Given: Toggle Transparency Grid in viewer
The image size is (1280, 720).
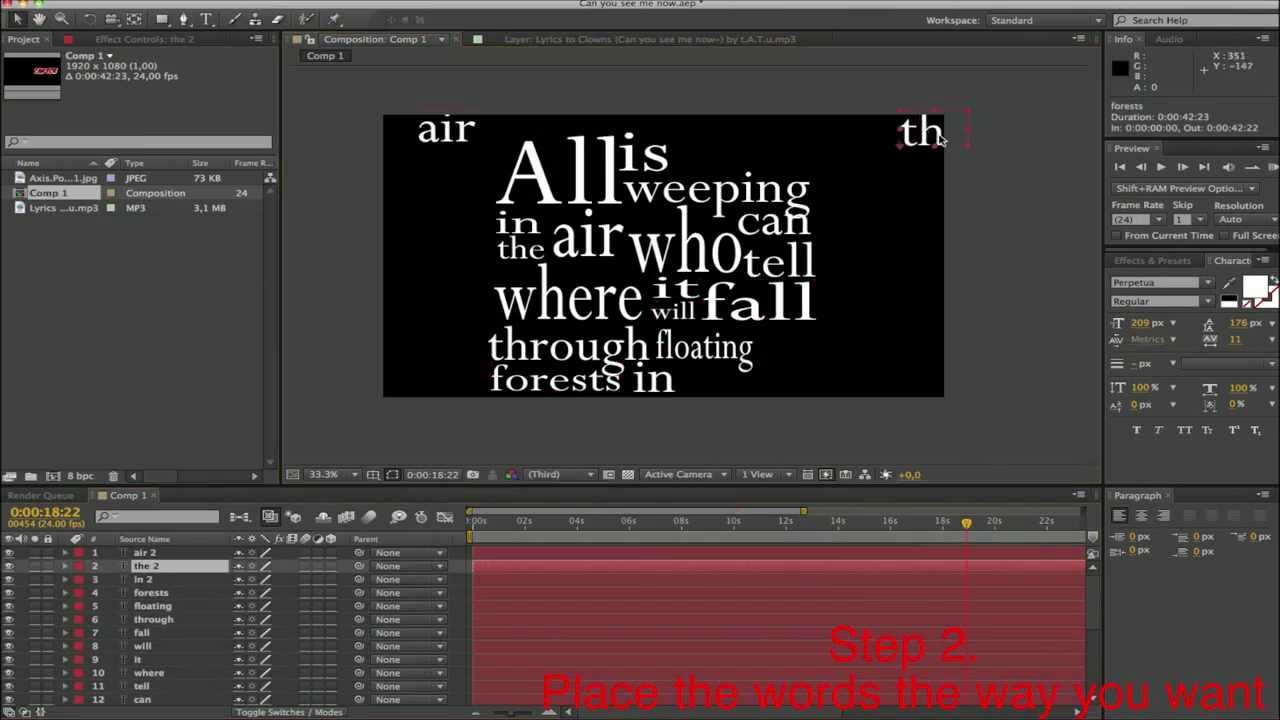Looking at the screenshot, I should pyautogui.click(x=628, y=475).
